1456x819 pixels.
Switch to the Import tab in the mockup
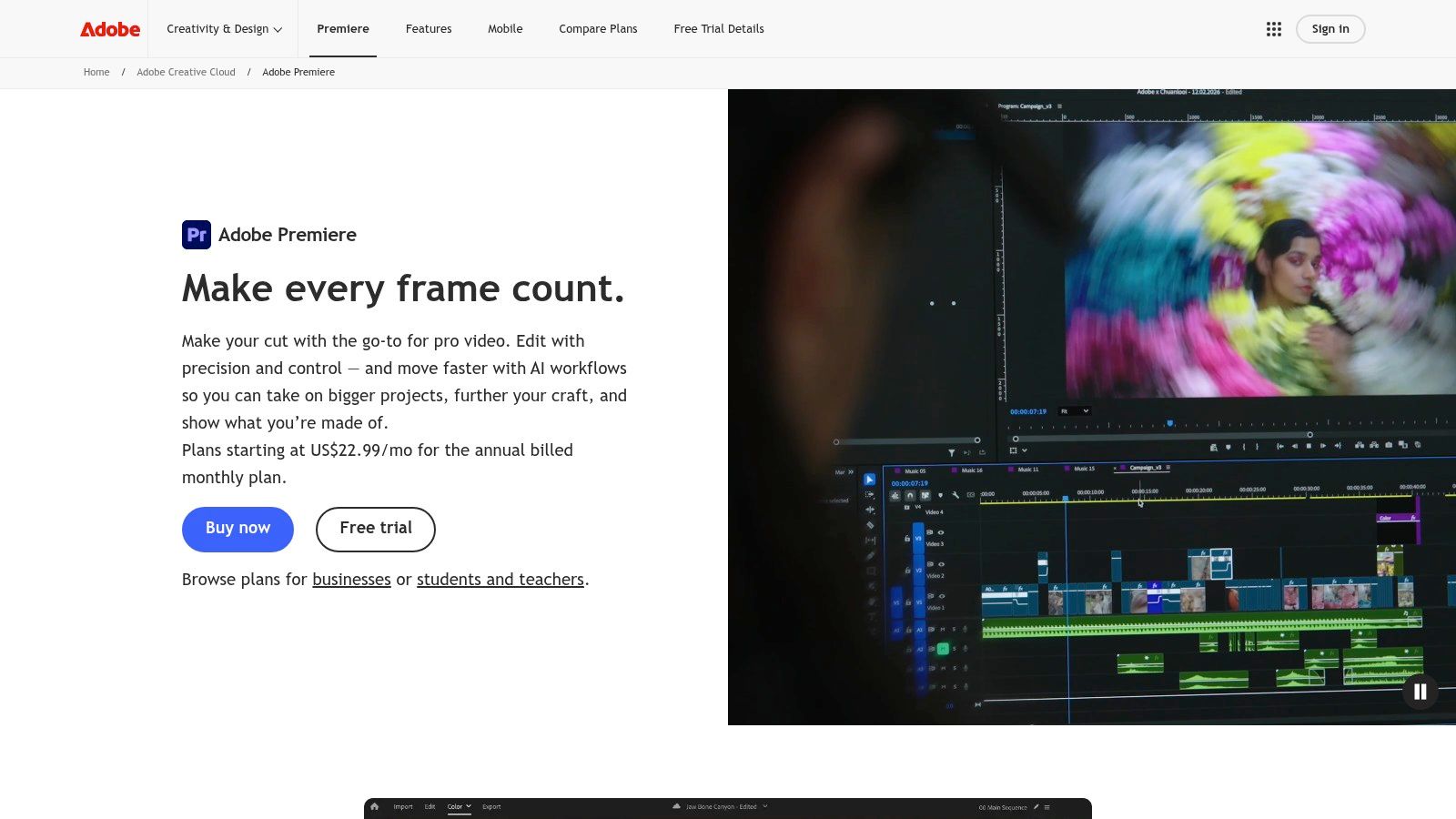pyautogui.click(x=403, y=807)
